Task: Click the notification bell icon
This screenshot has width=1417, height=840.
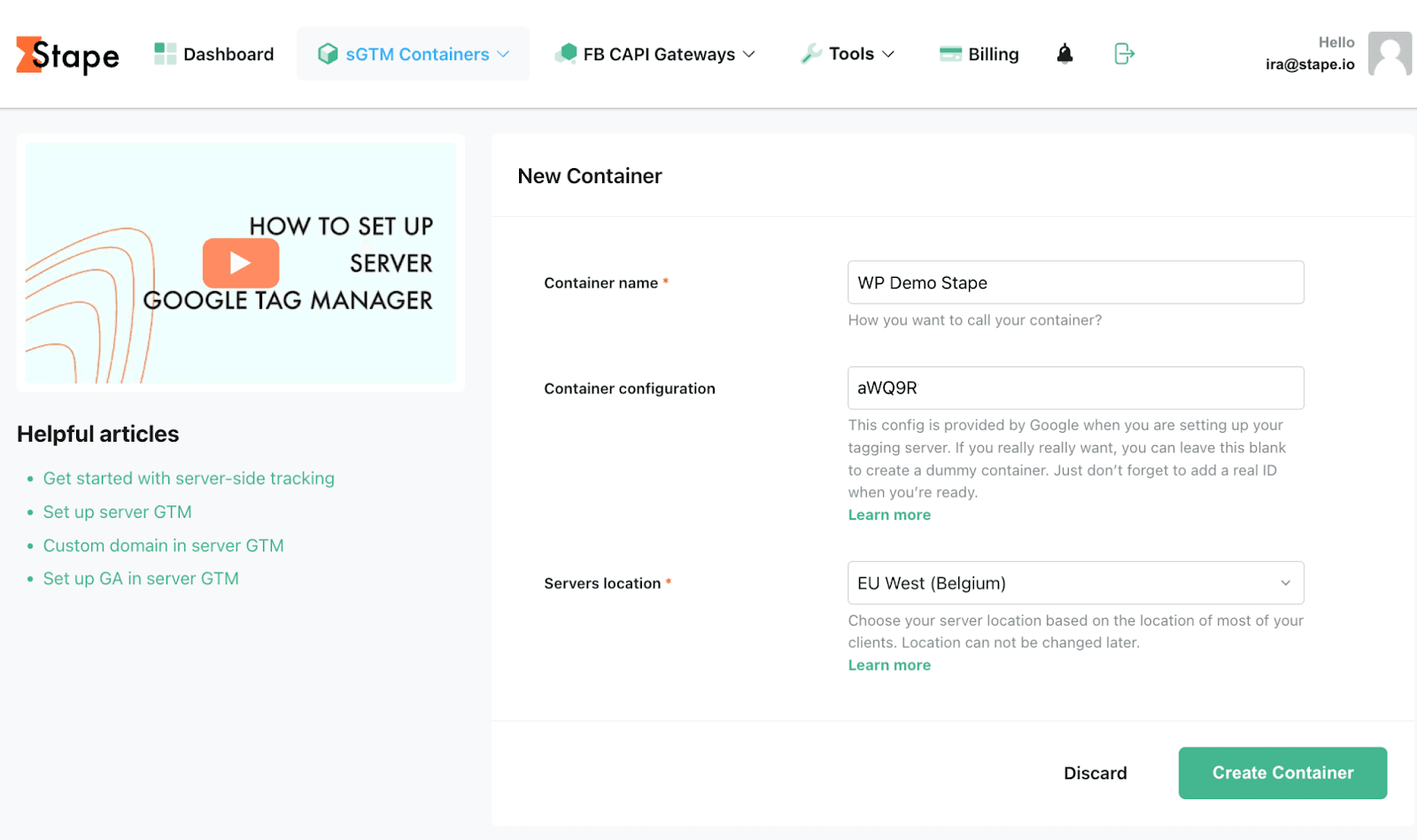Action: point(1064,54)
